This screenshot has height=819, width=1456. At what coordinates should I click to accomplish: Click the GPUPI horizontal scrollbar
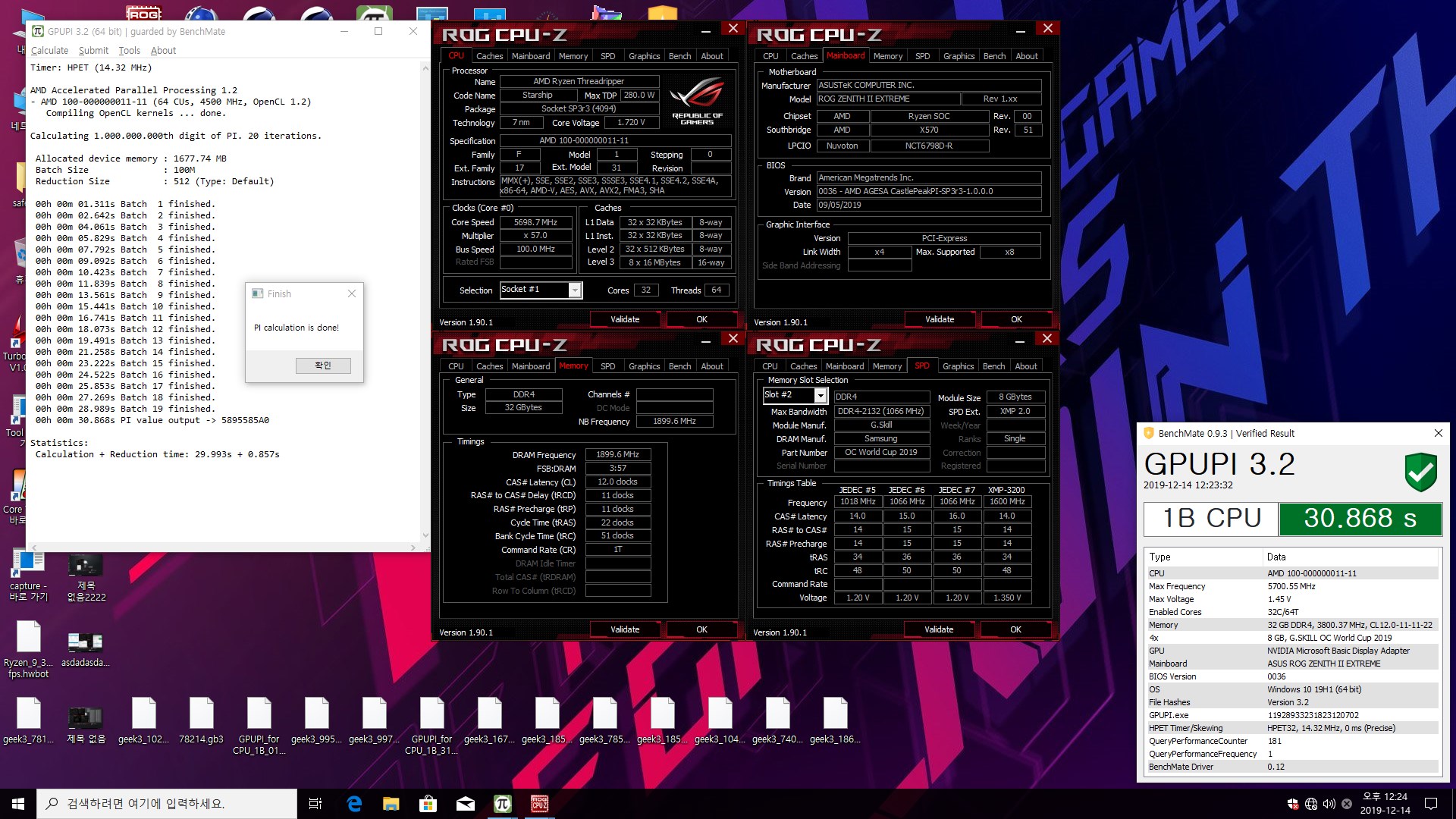(223, 547)
